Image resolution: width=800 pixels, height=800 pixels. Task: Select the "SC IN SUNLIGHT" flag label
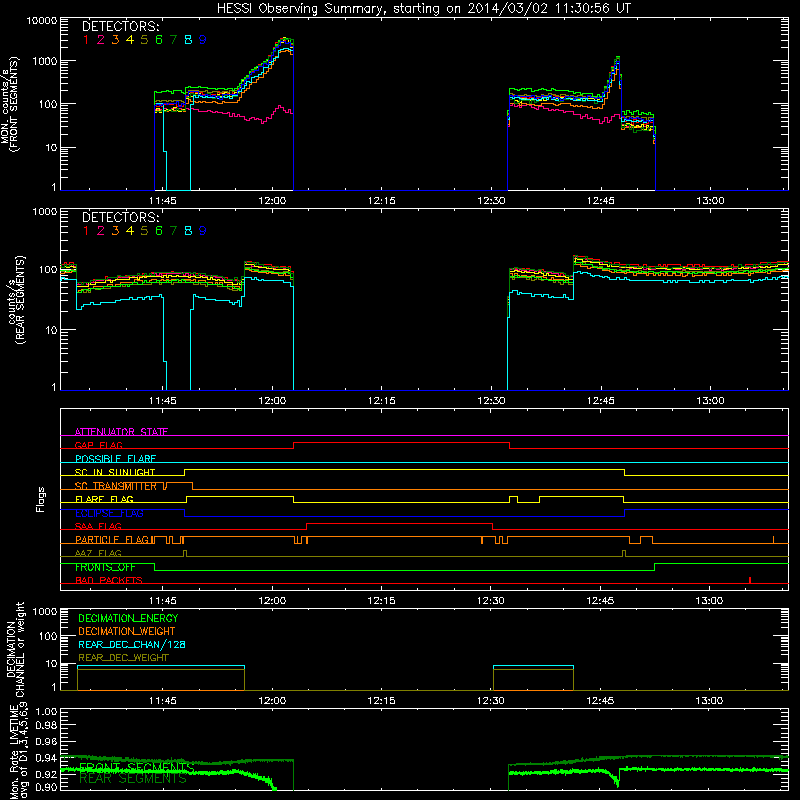click(x=115, y=472)
